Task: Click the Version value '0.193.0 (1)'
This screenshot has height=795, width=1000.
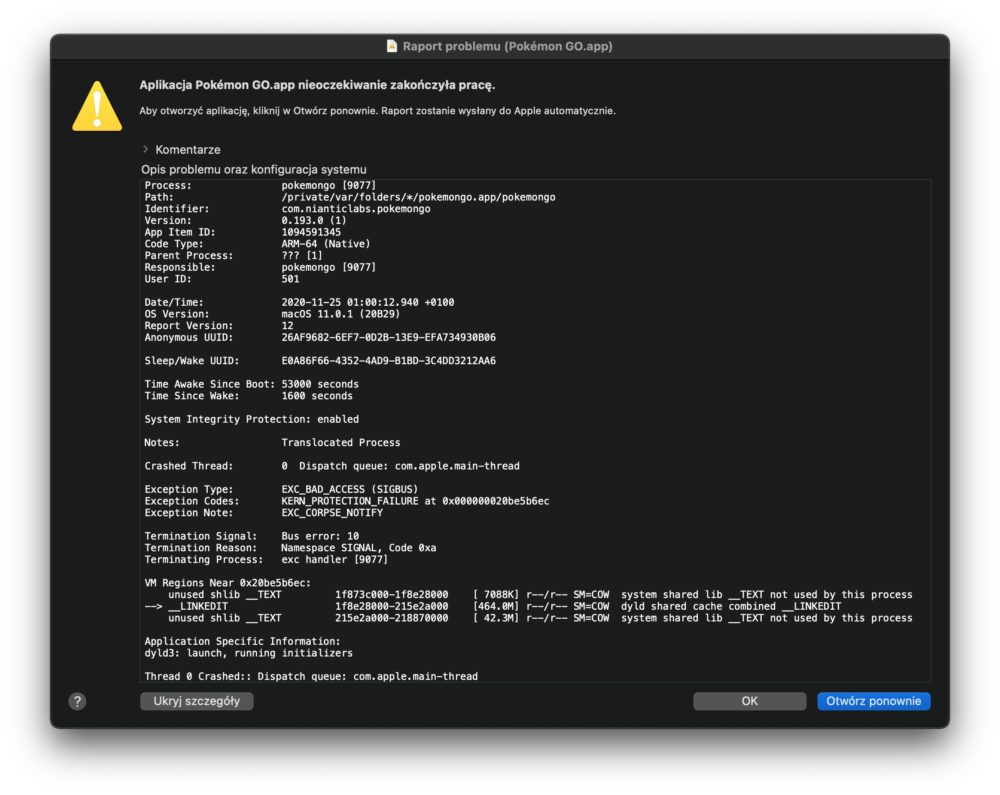Action: (x=314, y=221)
